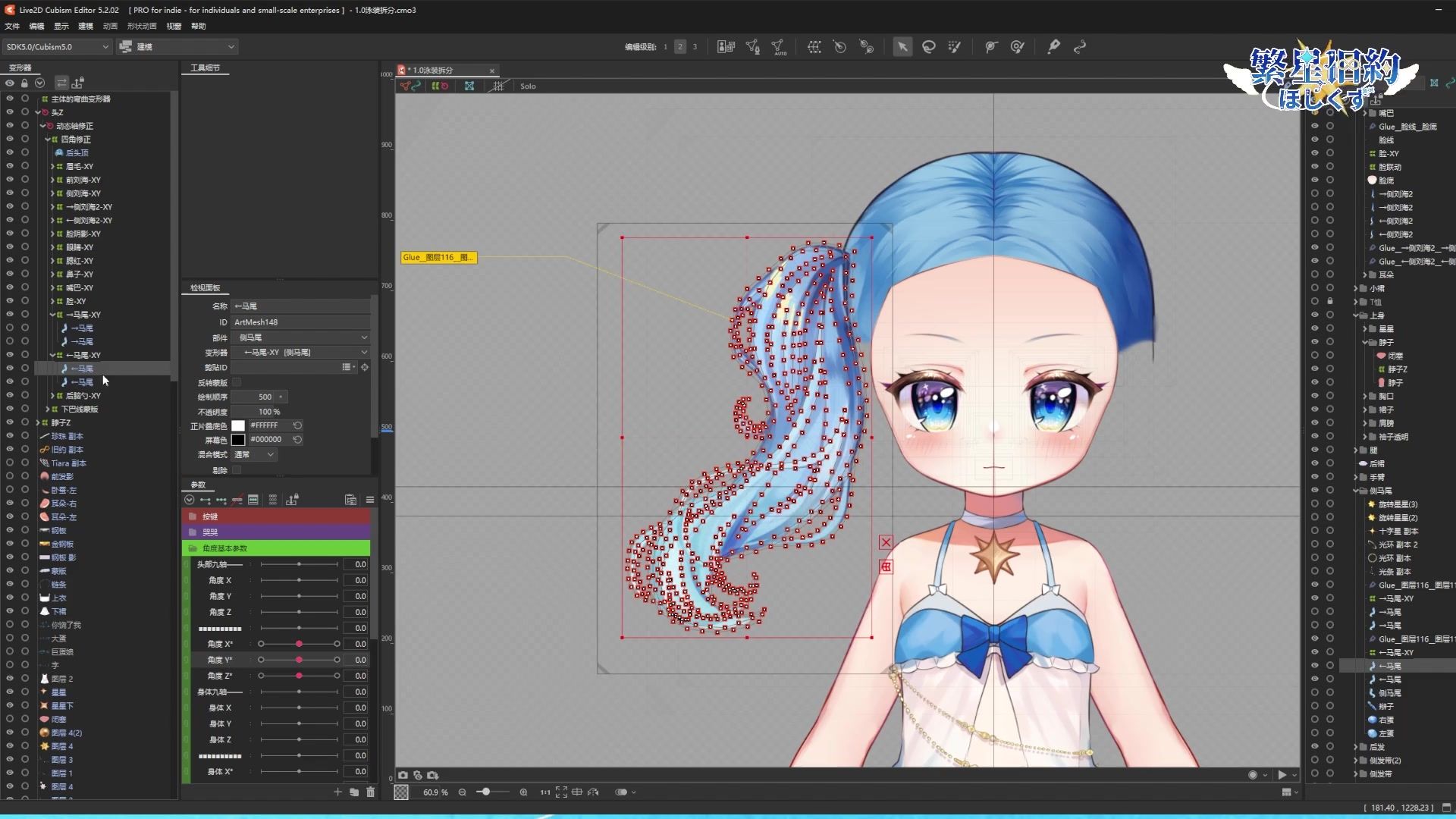Viewport: 1456px width, 819px height.
Task: Reset the multiply color #FFFFFF value
Action: [x=297, y=425]
